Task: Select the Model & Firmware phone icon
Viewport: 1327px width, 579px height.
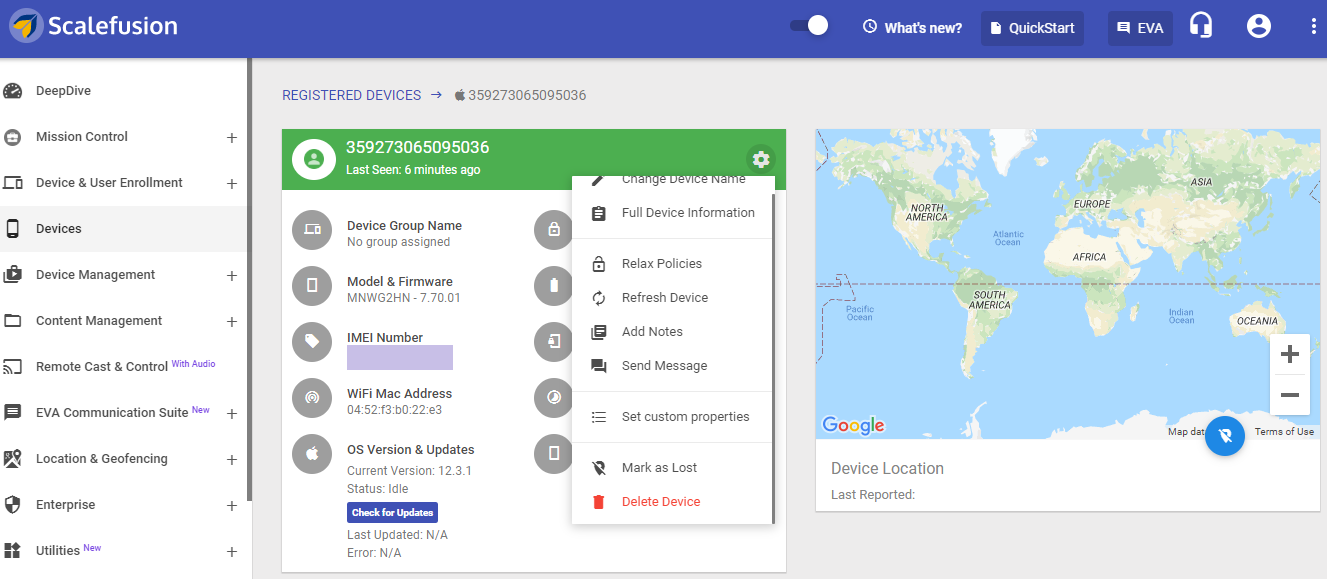Action: click(x=312, y=286)
